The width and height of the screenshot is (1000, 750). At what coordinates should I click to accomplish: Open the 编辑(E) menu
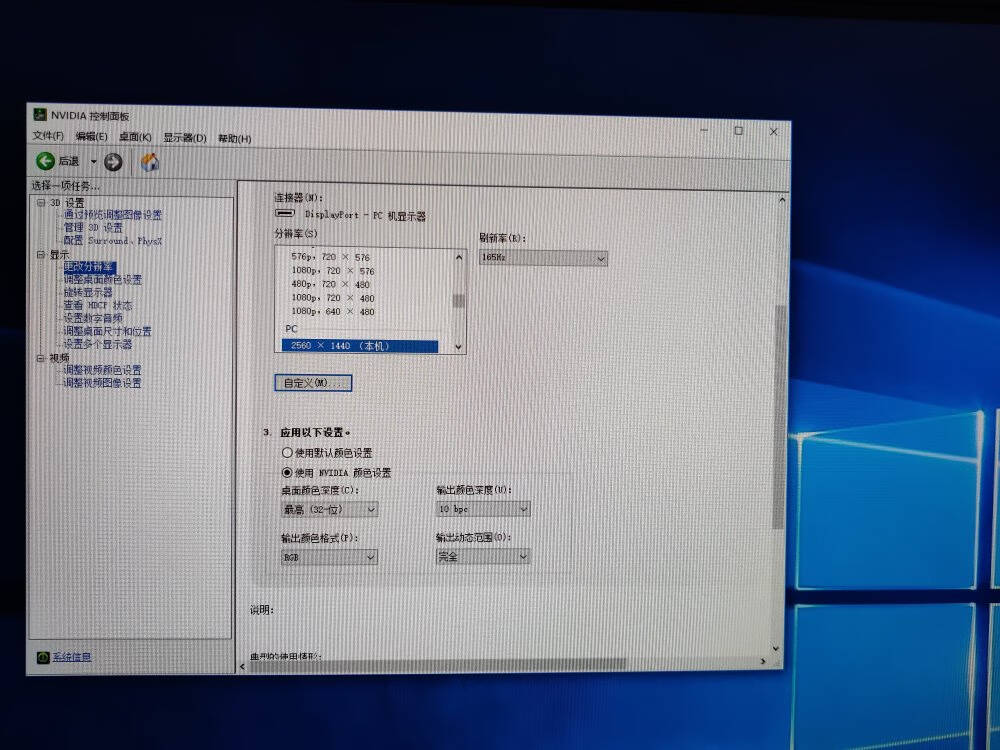click(91, 136)
